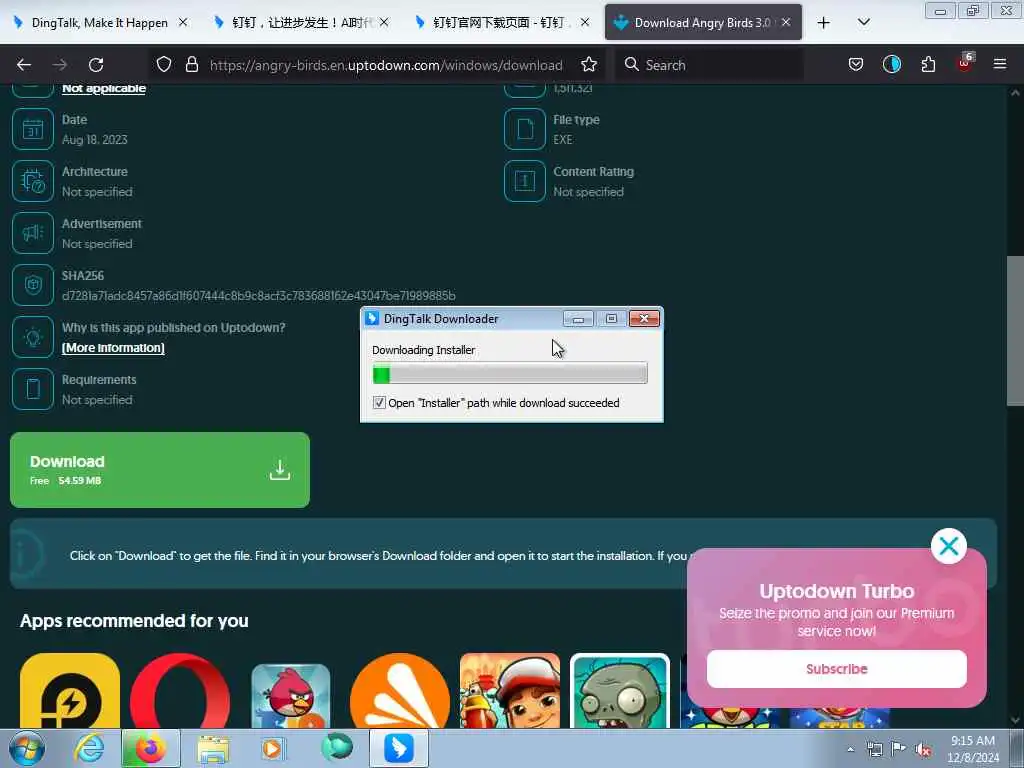Open the tracking protection shield icon
The width and height of the screenshot is (1024, 768).
tap(164, 64)
